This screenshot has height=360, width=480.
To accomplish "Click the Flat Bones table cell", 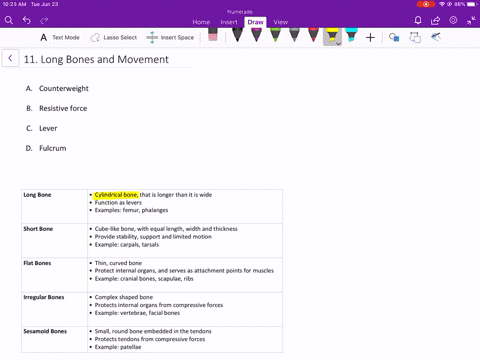I will point(54,275).
